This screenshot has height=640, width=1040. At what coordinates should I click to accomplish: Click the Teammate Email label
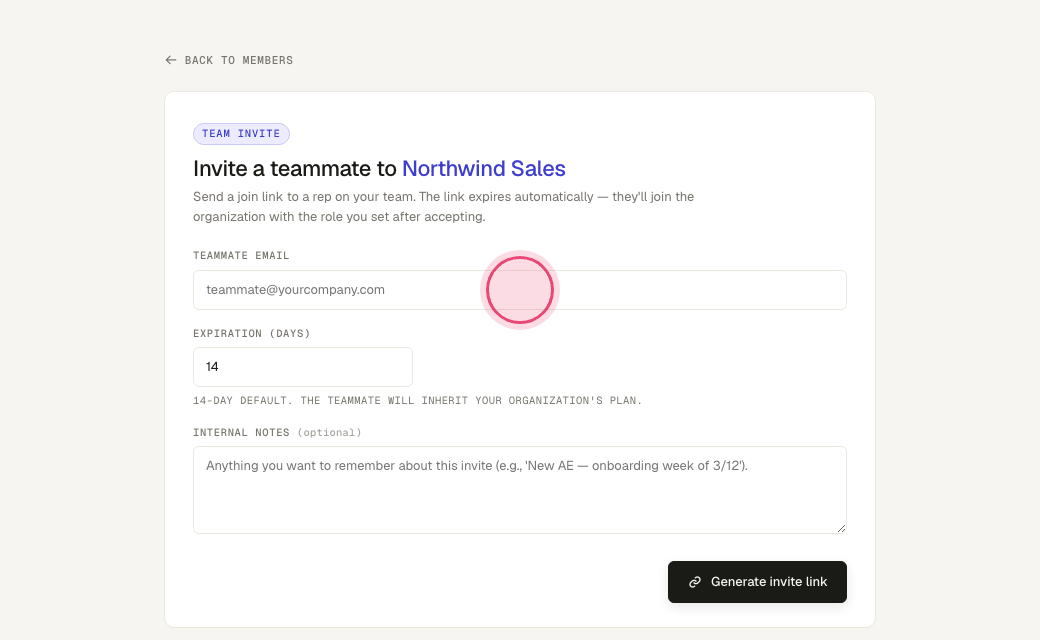(x=241, y=255)
